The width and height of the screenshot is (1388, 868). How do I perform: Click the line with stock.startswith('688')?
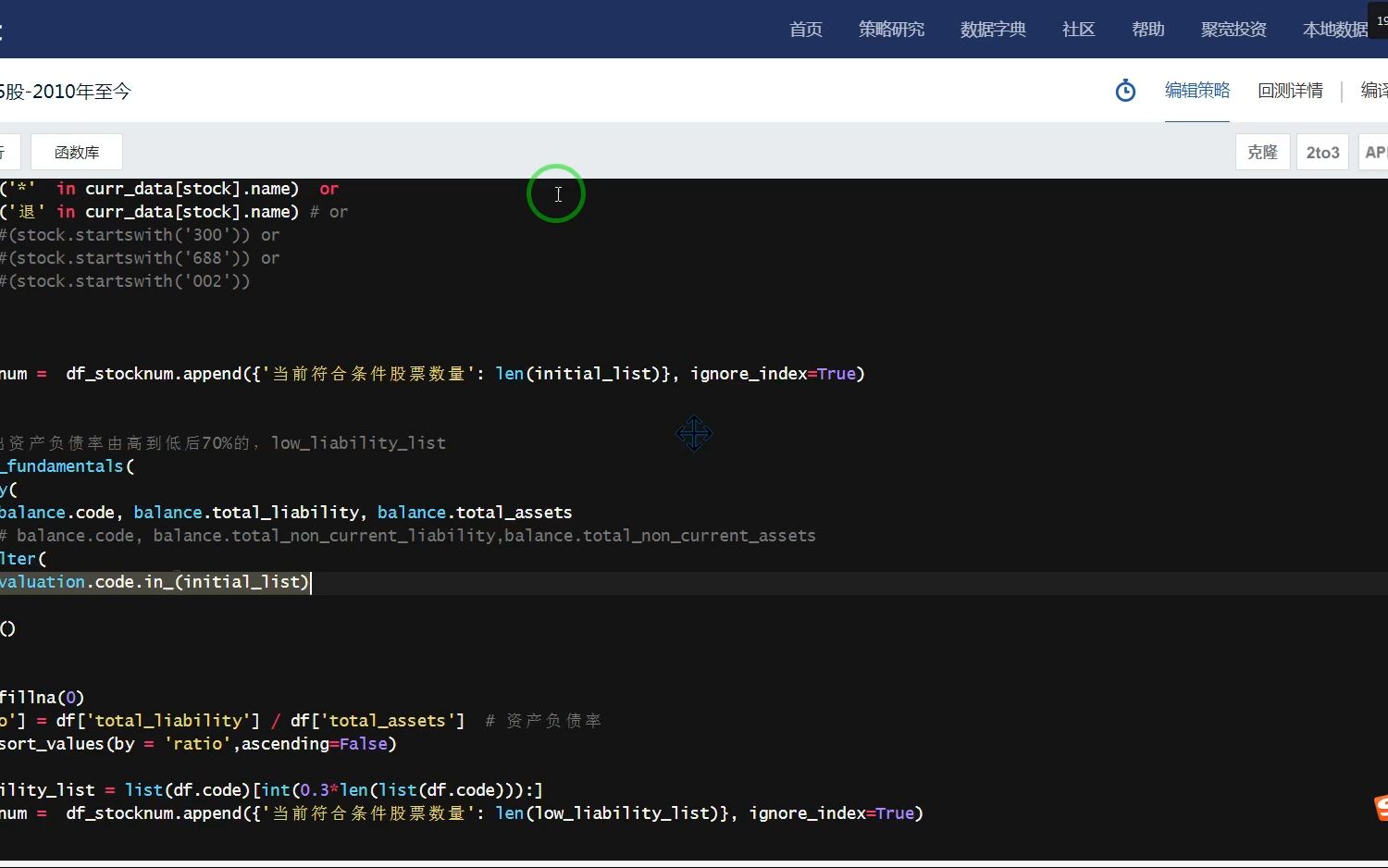[x=139, y=258]
